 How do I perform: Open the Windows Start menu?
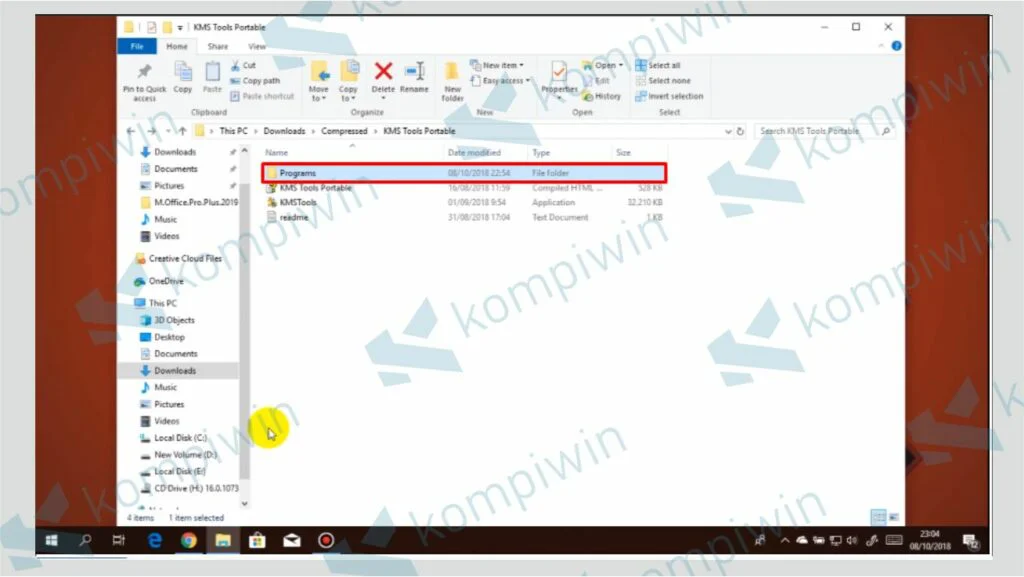pyautogui.click(x=52, y=540)
